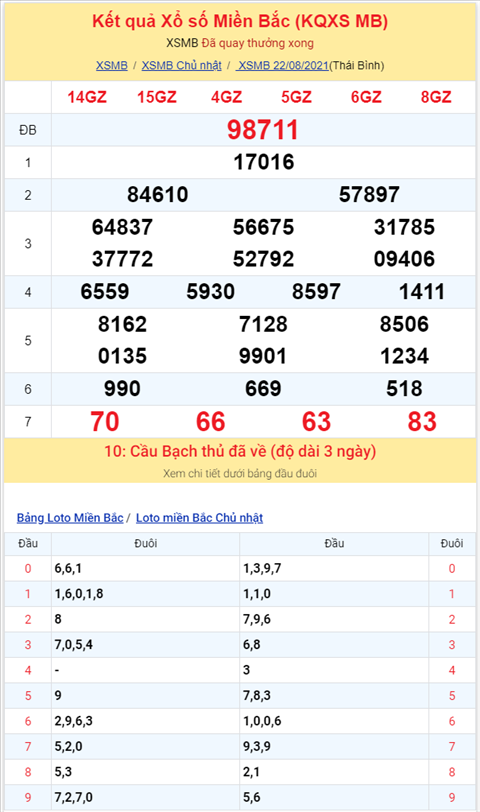Click fifth prize number 1234
The width and height of the screenshot is (480, 812).
pyautogui.click(x=404, y=356)
